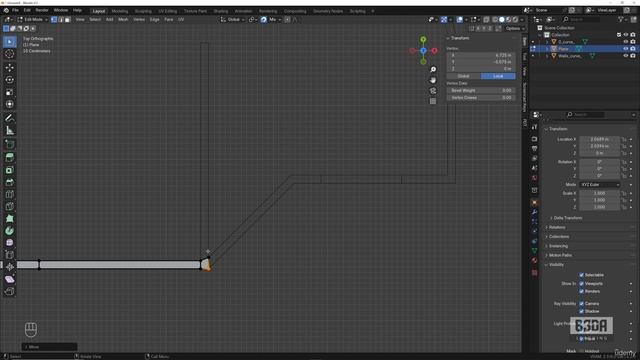Open the Mesh menu in viewport header
This screenshot has height=360, width=640.
tap(123, 20)
